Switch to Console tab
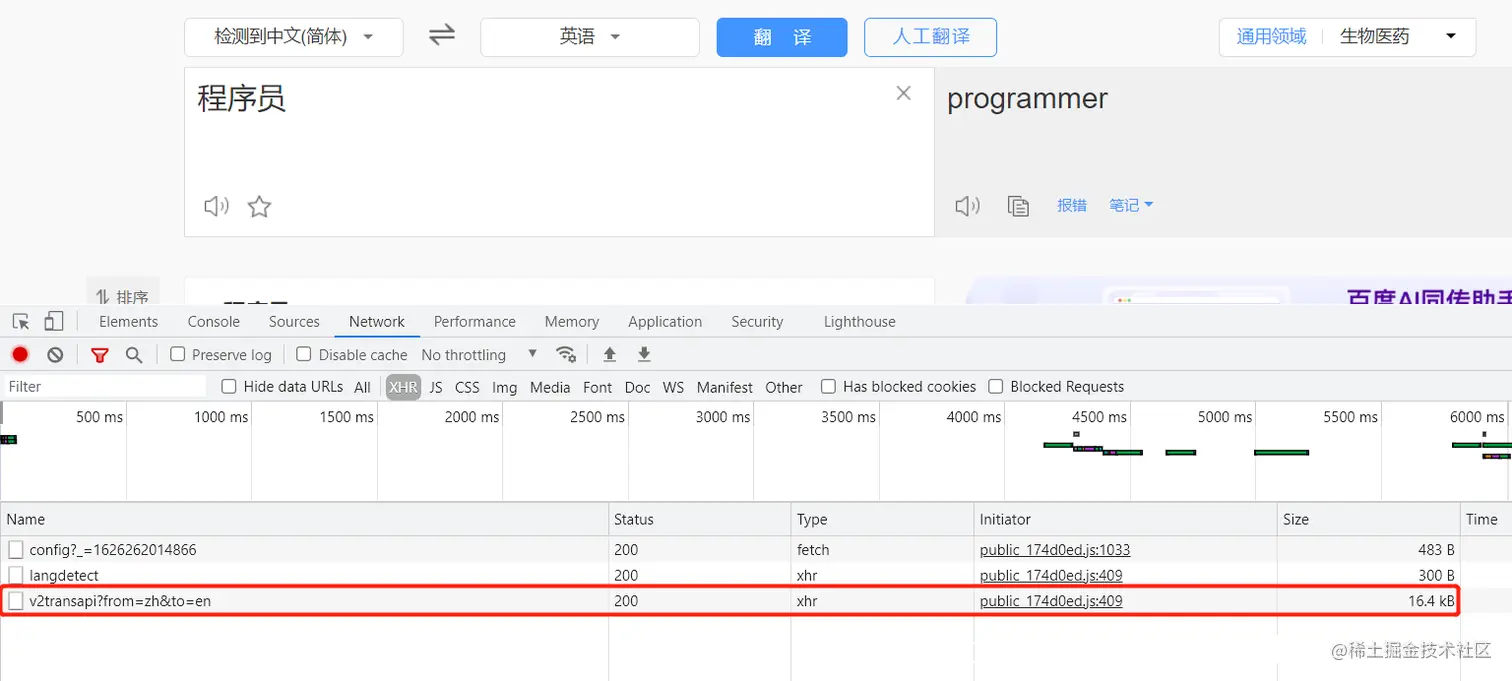The image size is (1512, 681). pos(213,322)
